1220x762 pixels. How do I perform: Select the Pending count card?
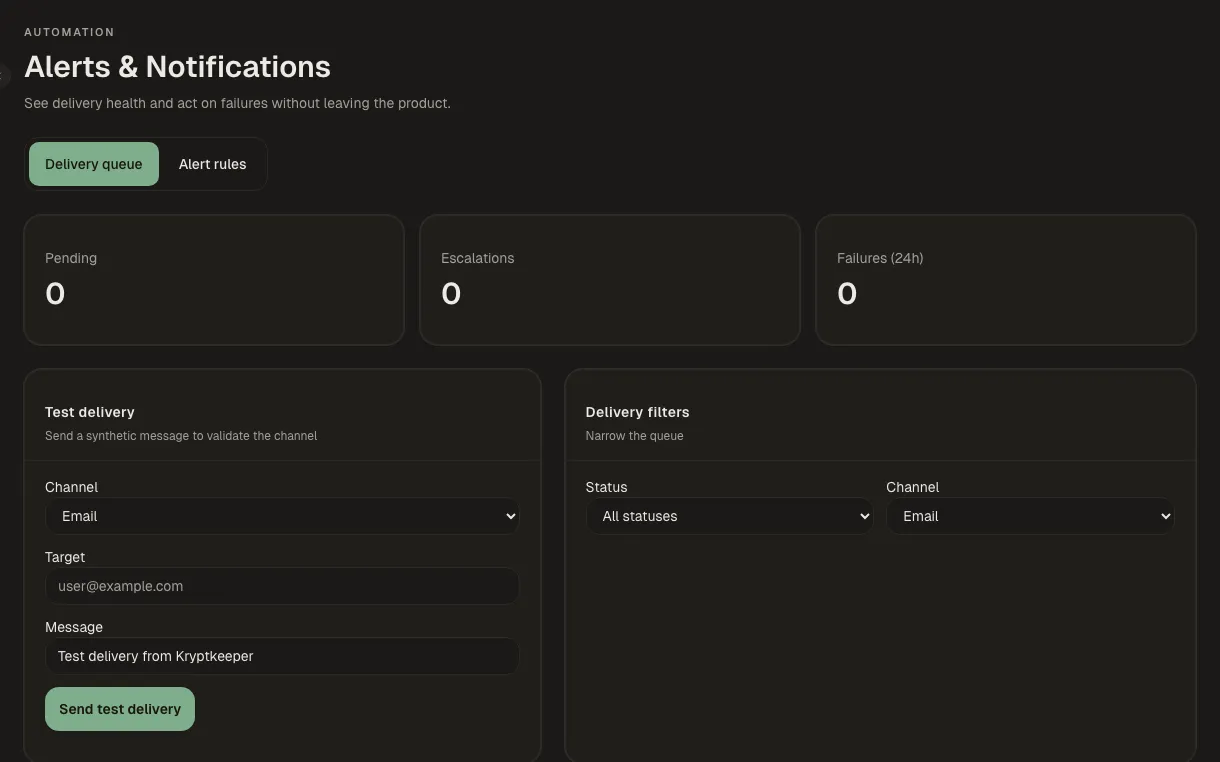214,280
